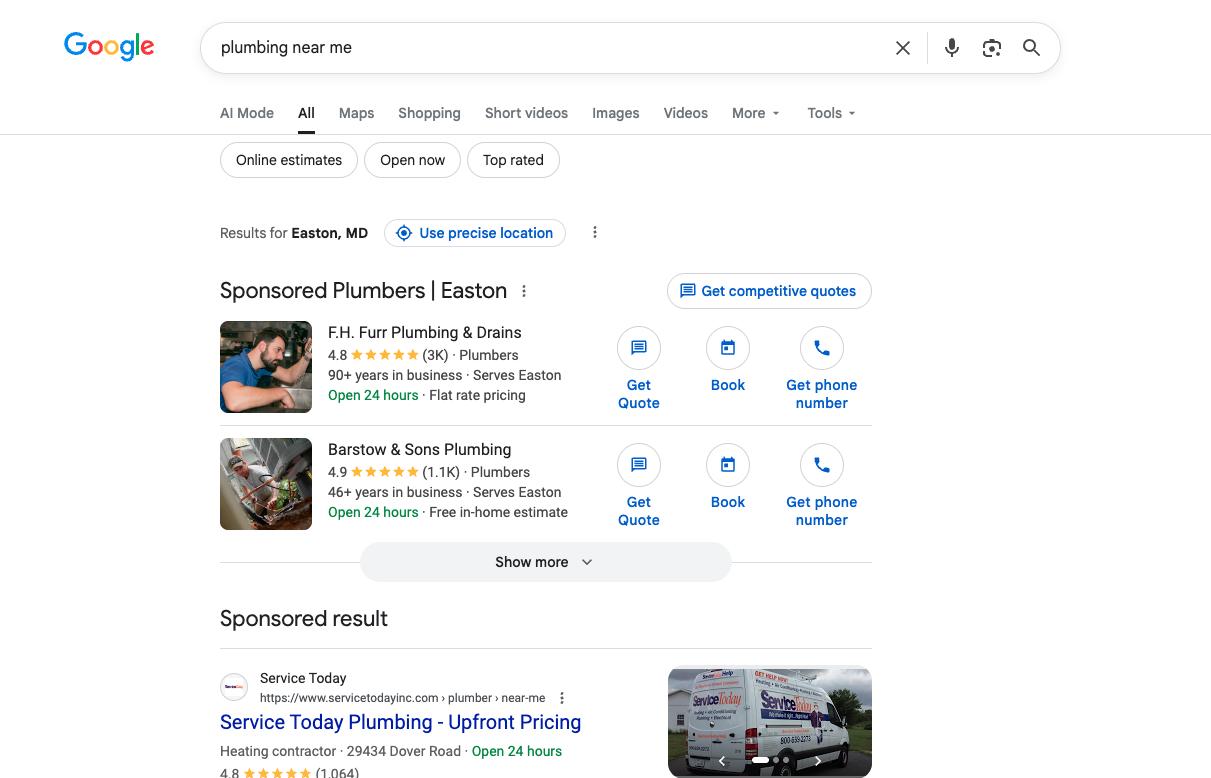Switch to the Images tab

click(615, 113)
